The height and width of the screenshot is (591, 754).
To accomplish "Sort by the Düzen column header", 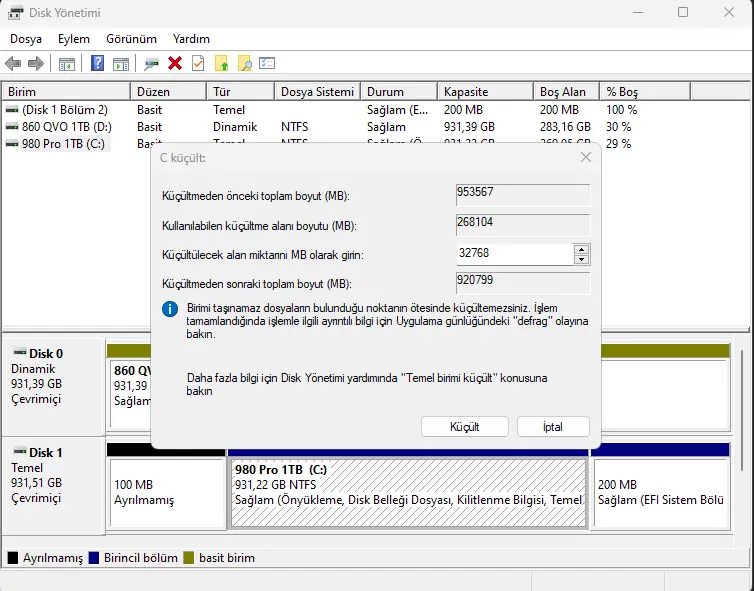I will pyautogui.click(x=168, y=92).
